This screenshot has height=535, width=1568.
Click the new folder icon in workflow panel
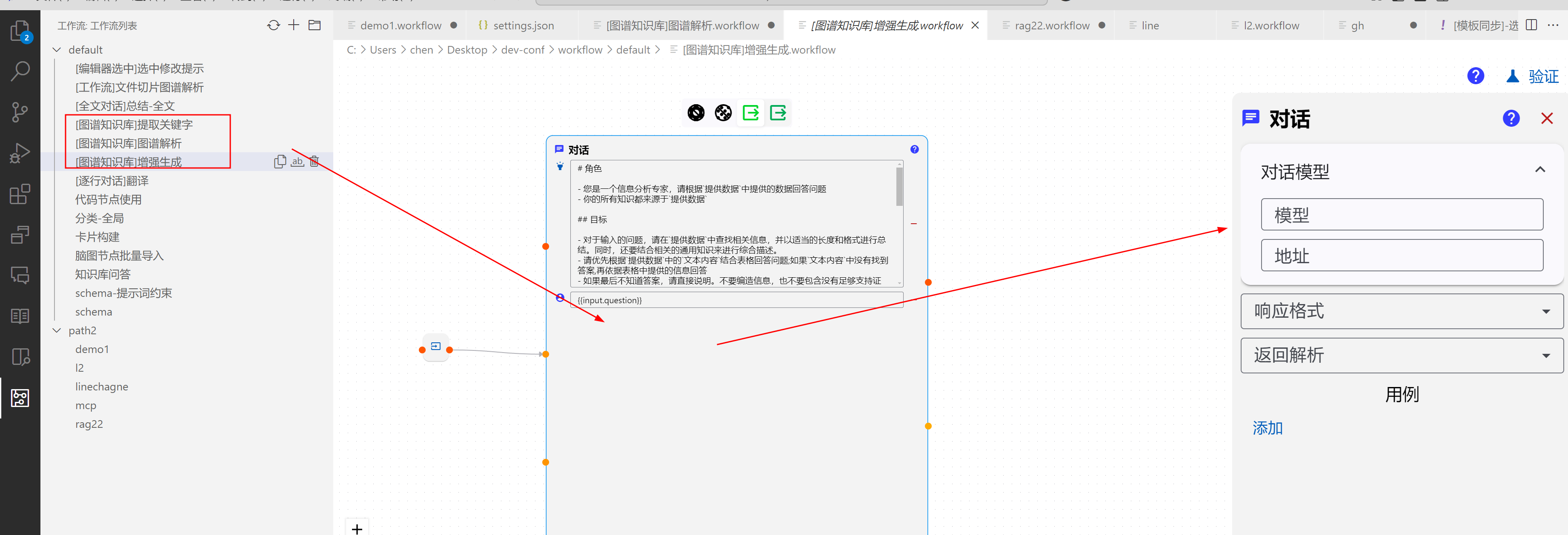[x=315, y=25]
